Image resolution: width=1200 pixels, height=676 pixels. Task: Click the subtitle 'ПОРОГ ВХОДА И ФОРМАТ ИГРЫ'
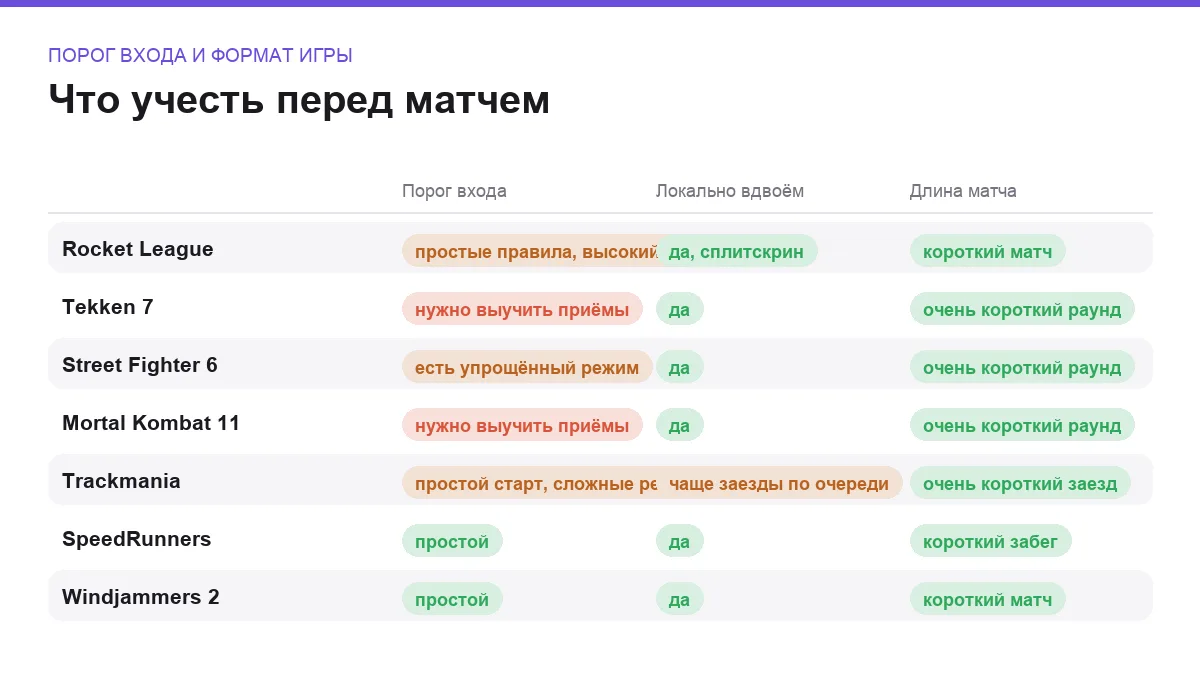[x=200, y=56]
